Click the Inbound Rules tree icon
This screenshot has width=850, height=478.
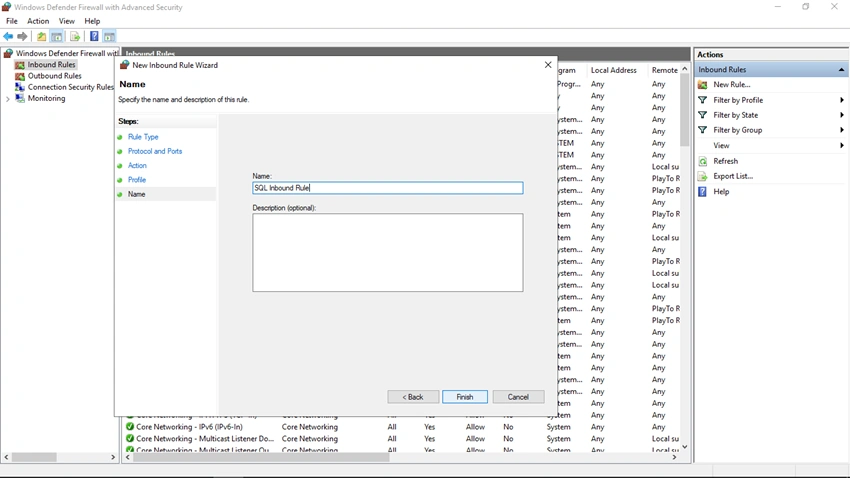pos(20,64)
